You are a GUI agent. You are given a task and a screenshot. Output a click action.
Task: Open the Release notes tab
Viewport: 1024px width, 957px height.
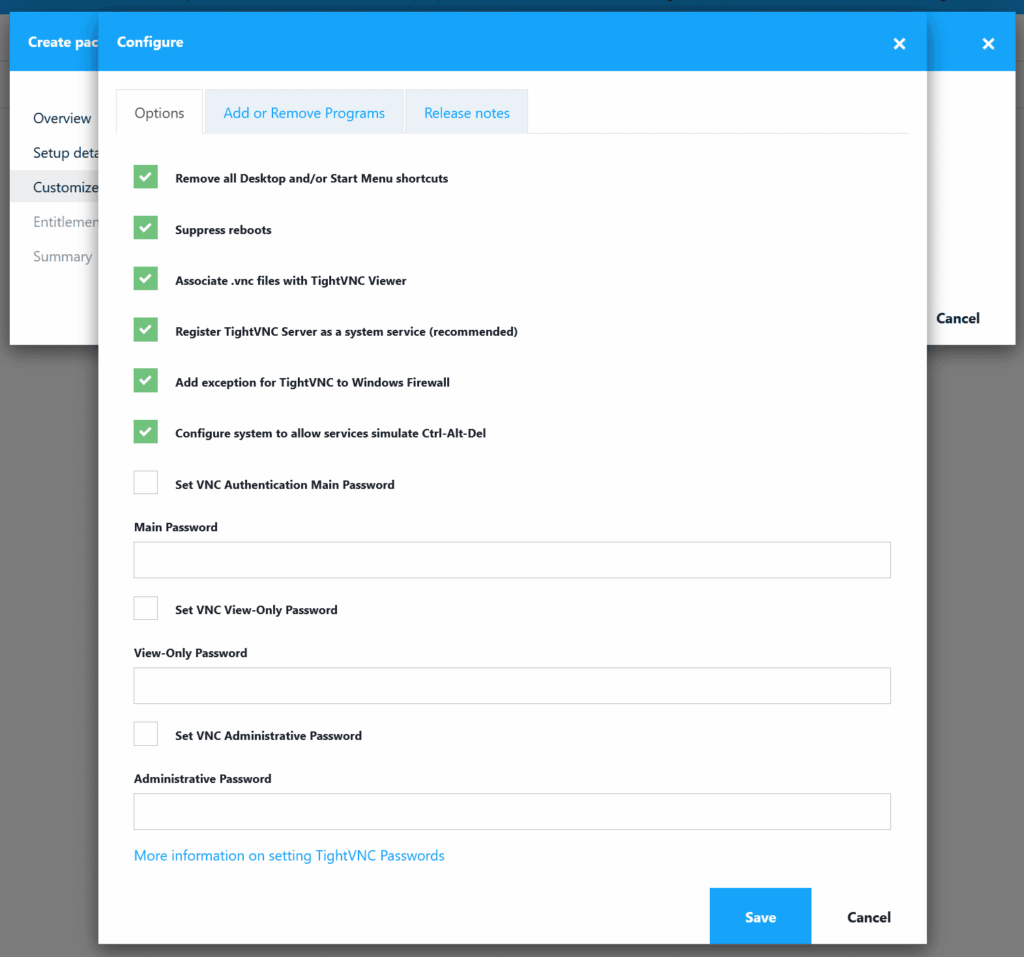[466, 113]
